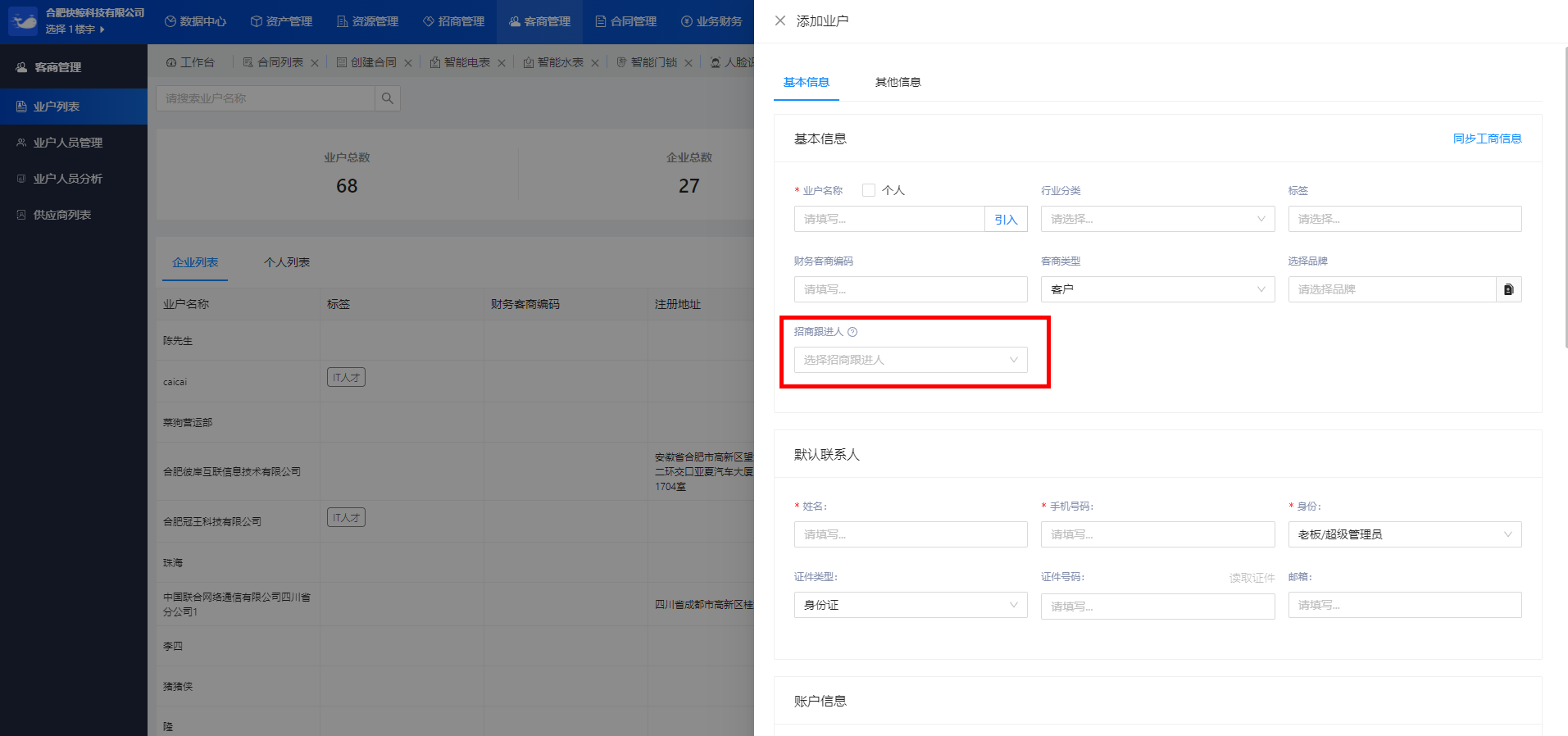Open the 身份 dropdown showing 老板/超级管理员
Image resolution: width=1568 pixels, height=736 pixels.
tap(1405, 534)
